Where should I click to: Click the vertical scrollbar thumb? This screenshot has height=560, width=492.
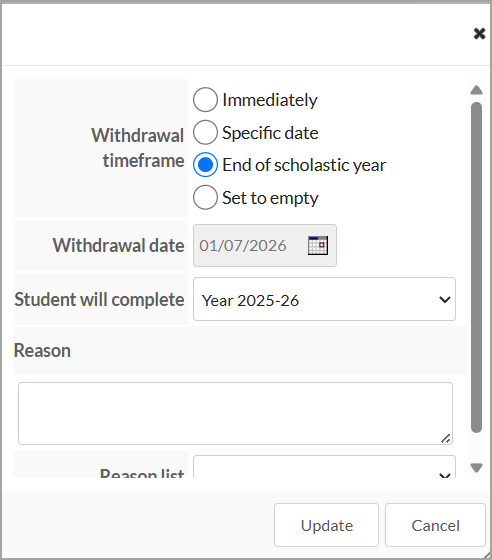(x=476, y=267)
